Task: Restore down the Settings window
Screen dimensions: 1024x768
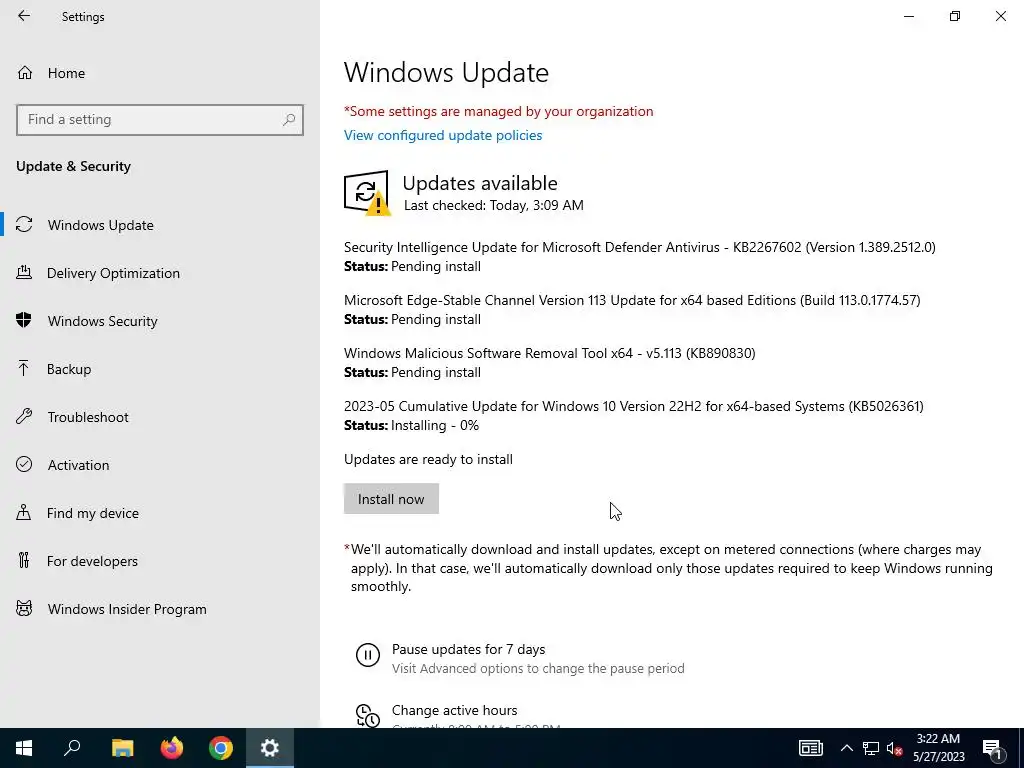Action: pyautogui.click(x=955, y=16)
